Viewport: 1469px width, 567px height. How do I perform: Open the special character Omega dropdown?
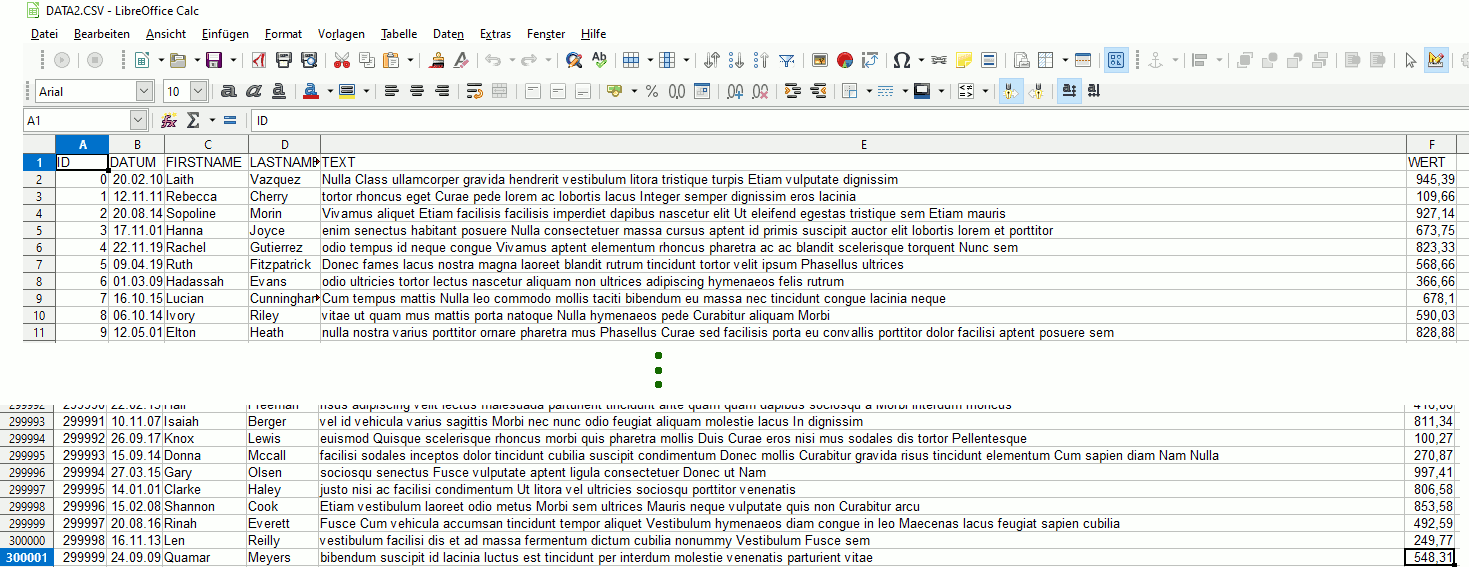919,60
